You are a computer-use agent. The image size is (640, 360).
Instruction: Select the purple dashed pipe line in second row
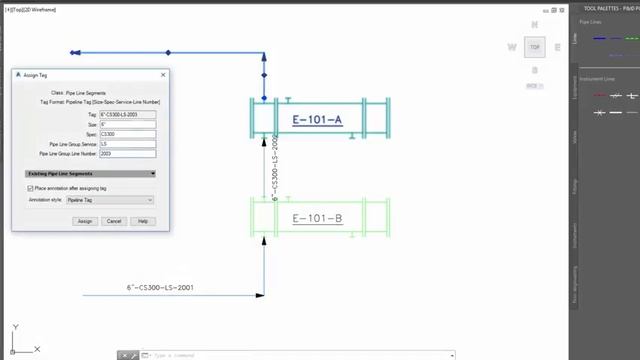pos(616,55)
